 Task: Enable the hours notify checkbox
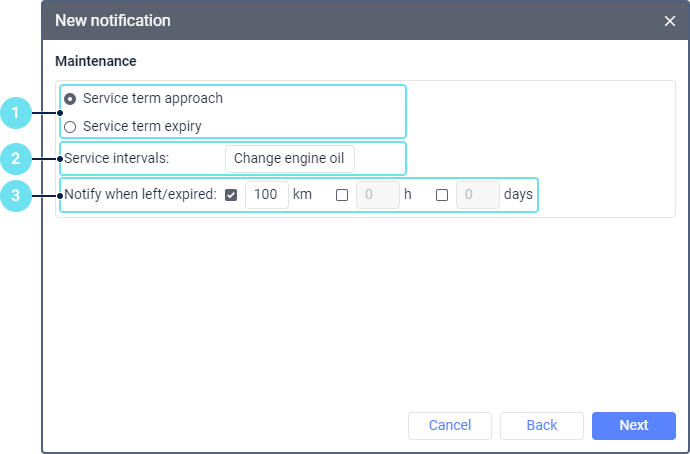point(342,196)
